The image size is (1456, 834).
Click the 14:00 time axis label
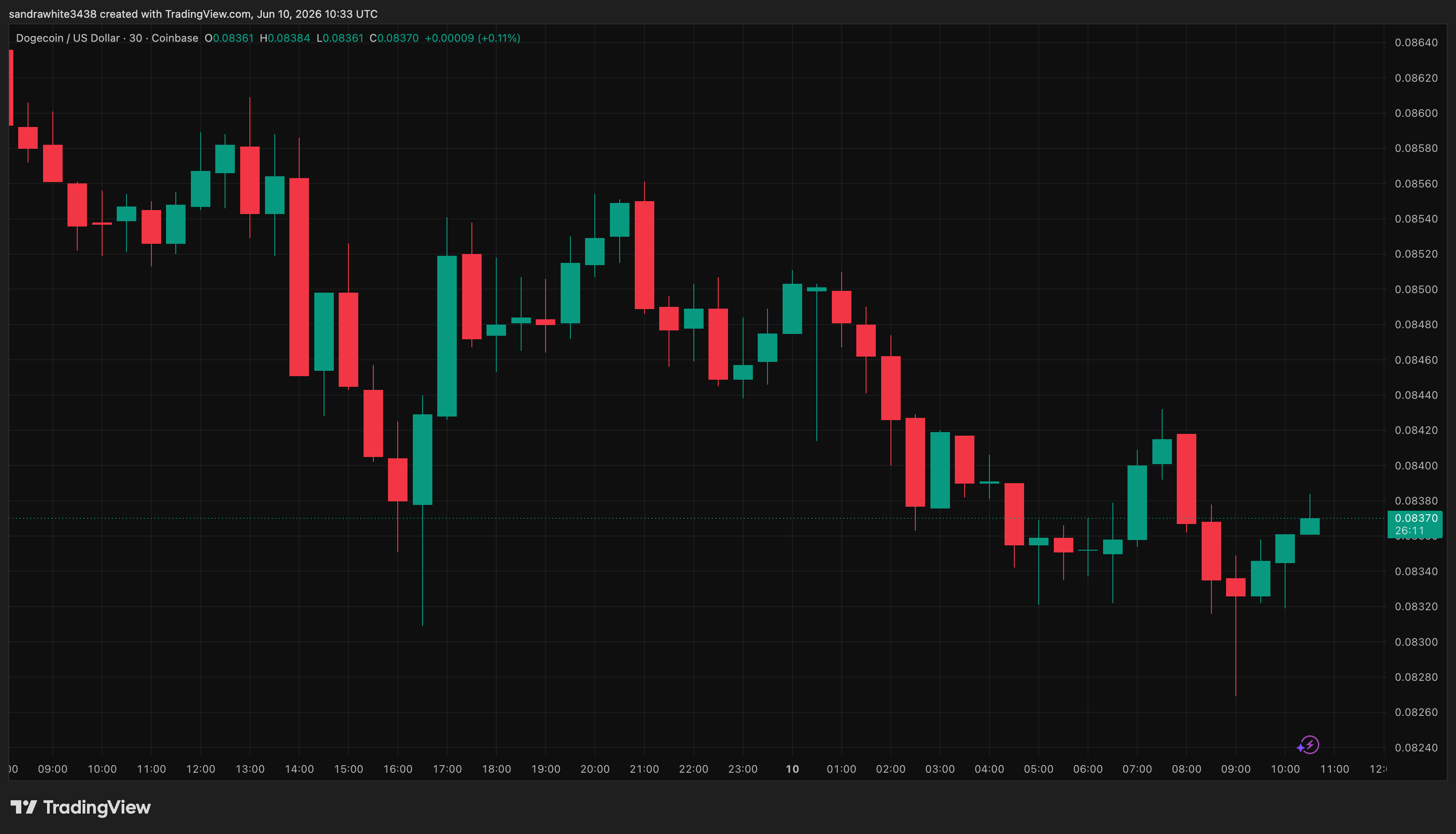click(x=300, y=769)
